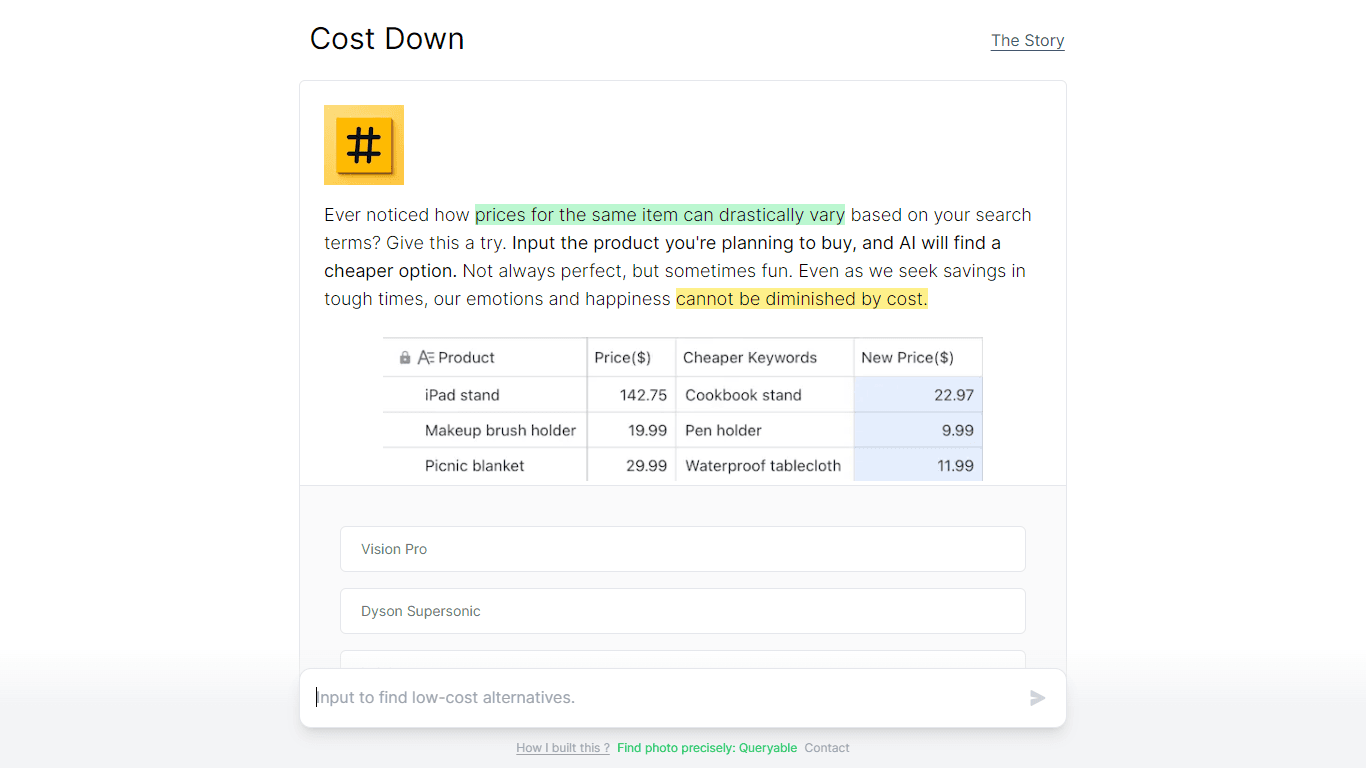Screen dimensions: 1366x768
Task: Open Find photo precisely: Queryable link
Action: [707, 748]
